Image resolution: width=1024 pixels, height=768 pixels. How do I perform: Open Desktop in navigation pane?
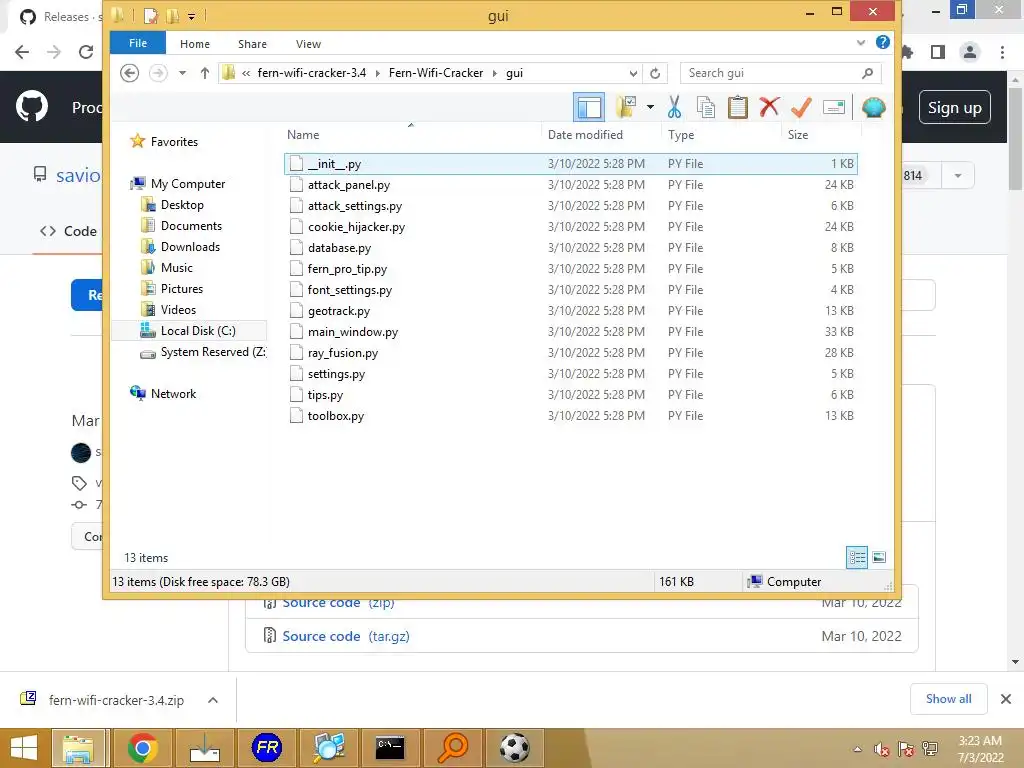click(x=172, y=204)
